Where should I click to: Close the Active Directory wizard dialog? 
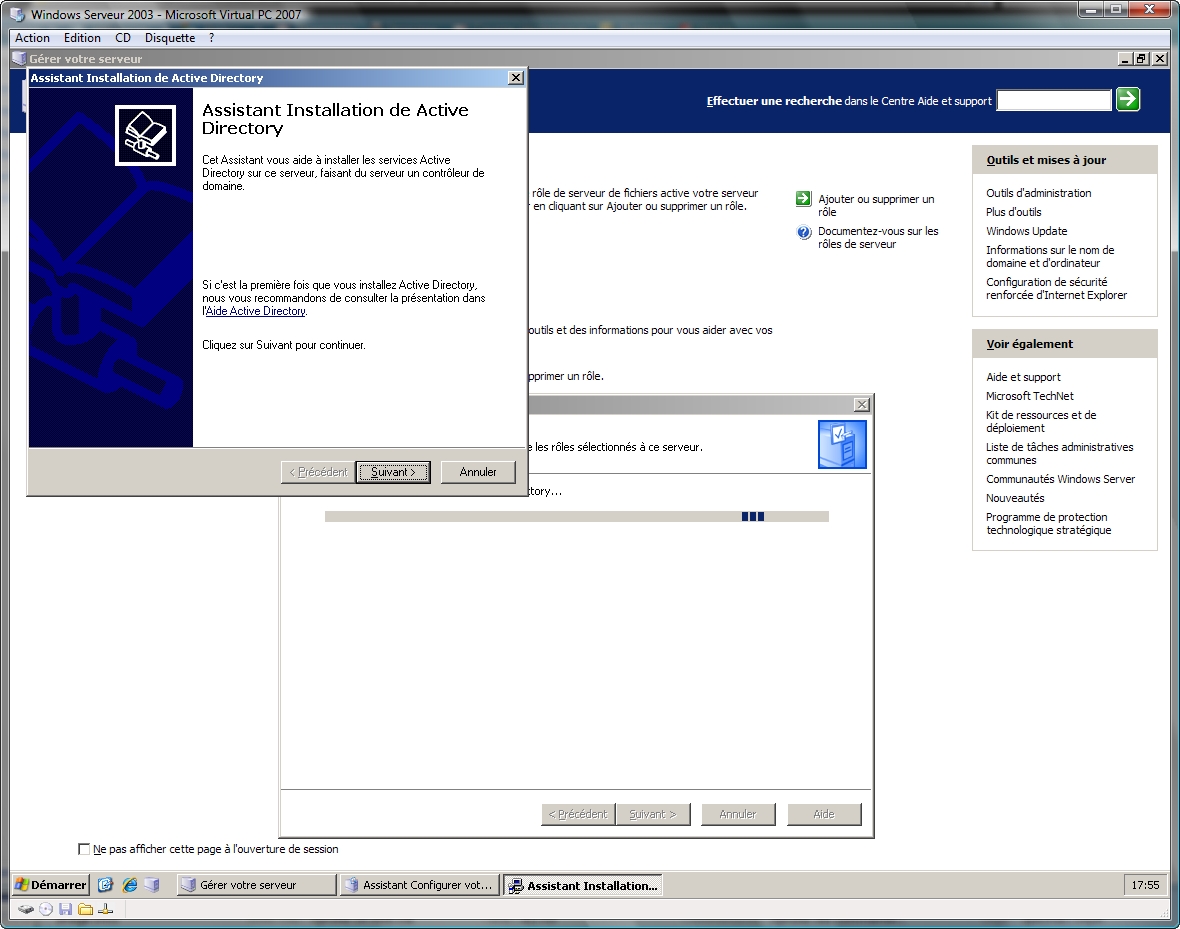point(515,78)
